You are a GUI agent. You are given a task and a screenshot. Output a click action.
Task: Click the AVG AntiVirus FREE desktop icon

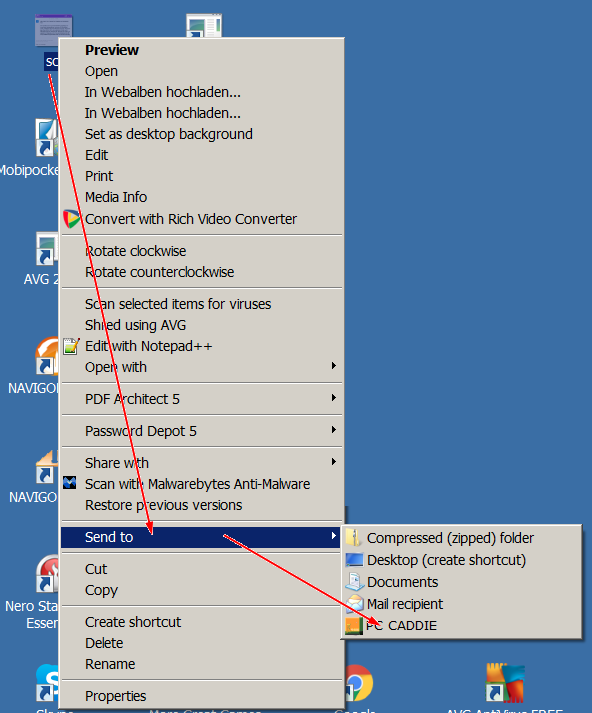click(x=505, y=683)
